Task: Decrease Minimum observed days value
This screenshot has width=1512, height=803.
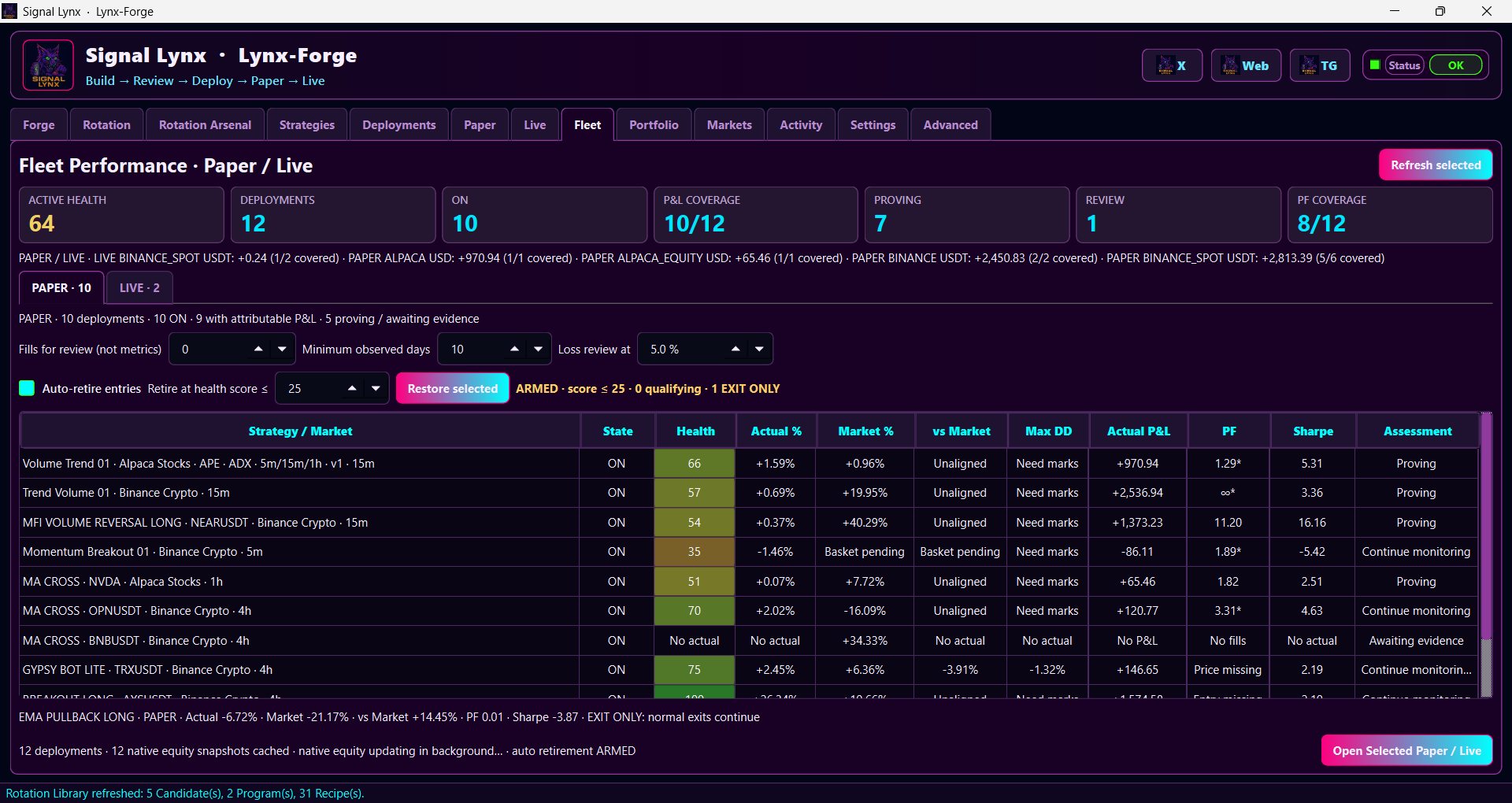Action: (538, 349)
